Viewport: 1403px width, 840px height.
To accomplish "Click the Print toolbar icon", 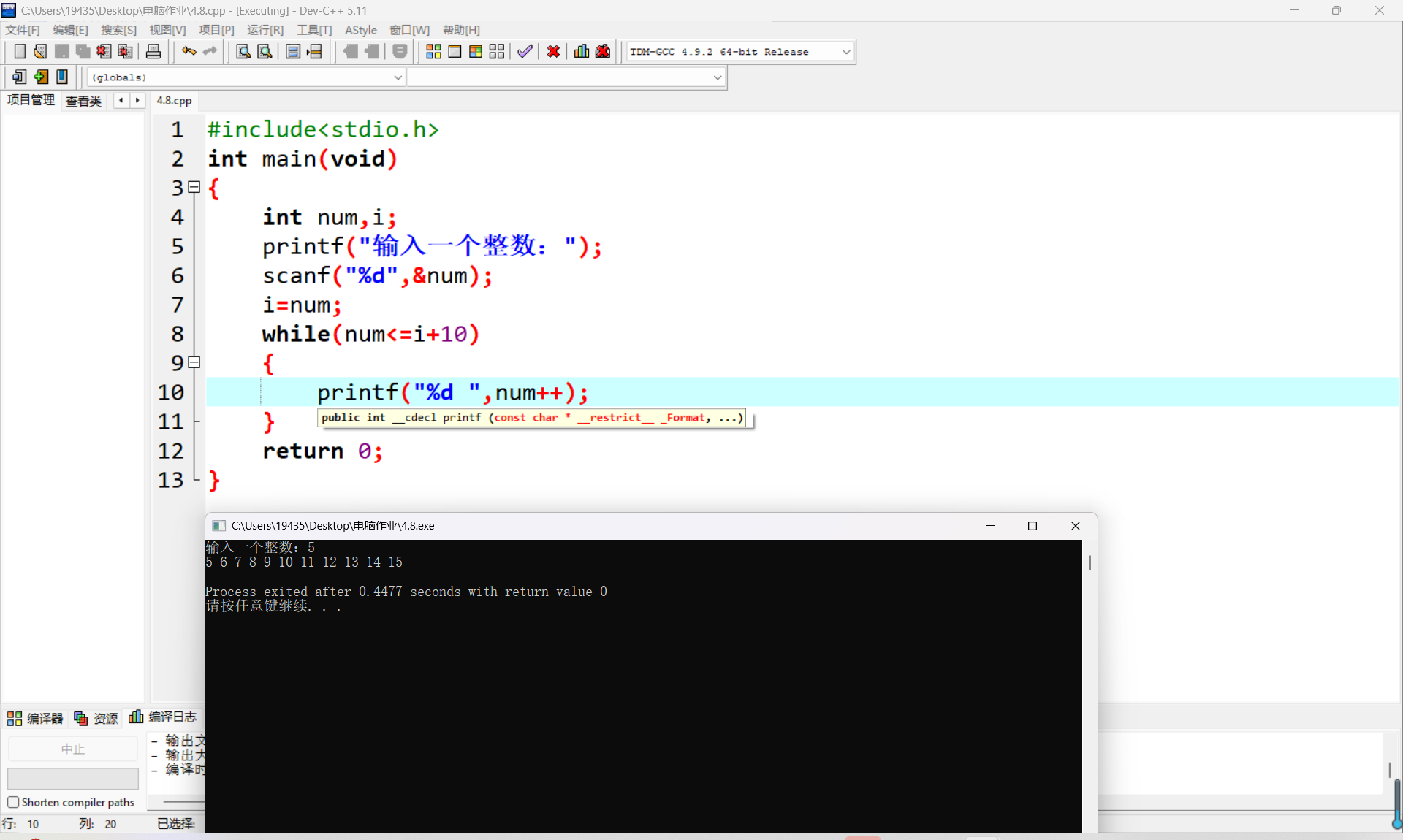I will click(153, 52).
